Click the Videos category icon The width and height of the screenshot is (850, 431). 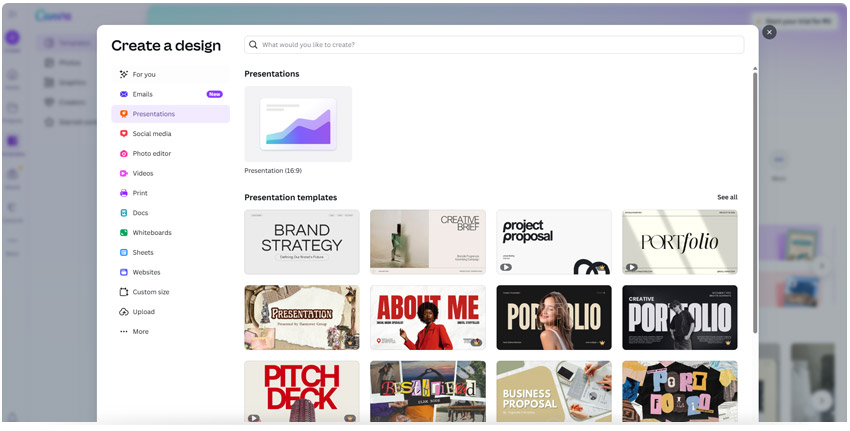point(124,173)
